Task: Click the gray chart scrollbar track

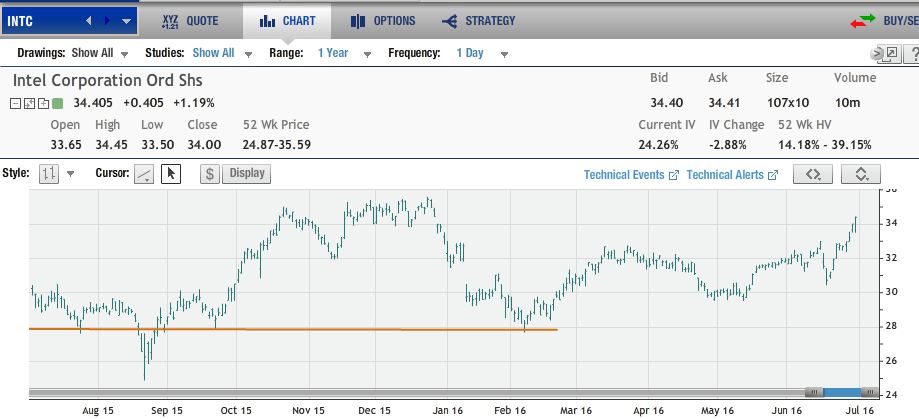Action: tap(416, 393)
